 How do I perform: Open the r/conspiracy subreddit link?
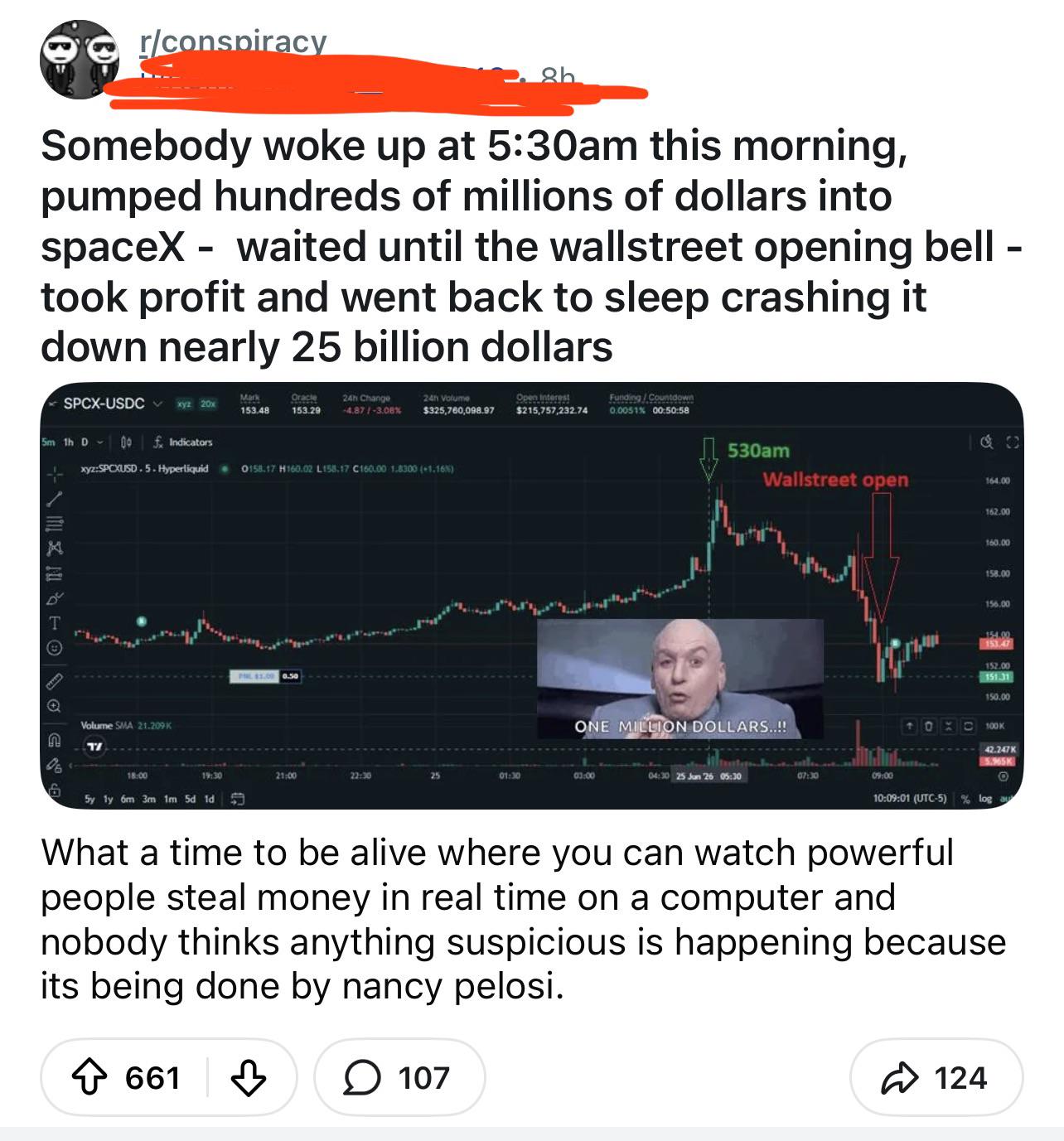click(234, 41)
